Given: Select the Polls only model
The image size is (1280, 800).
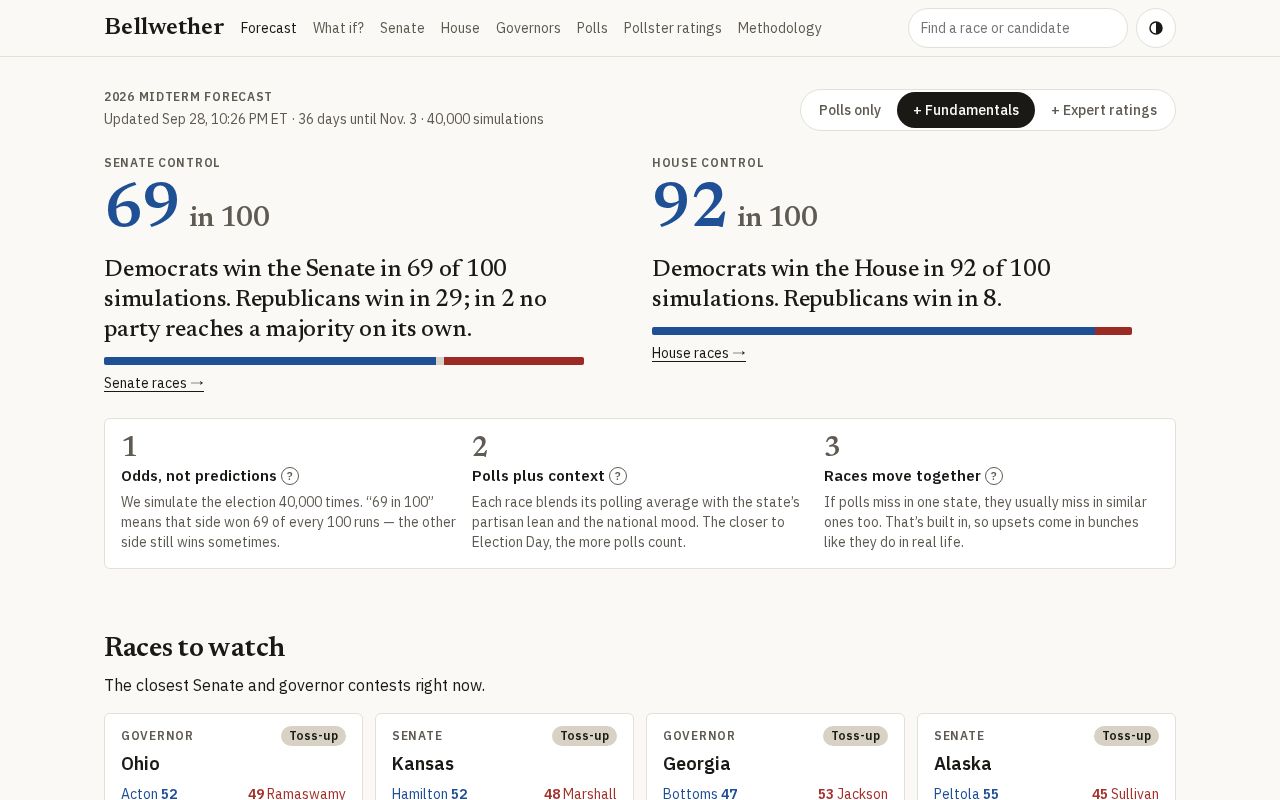Looking at the screenshot, I should 850,110.
